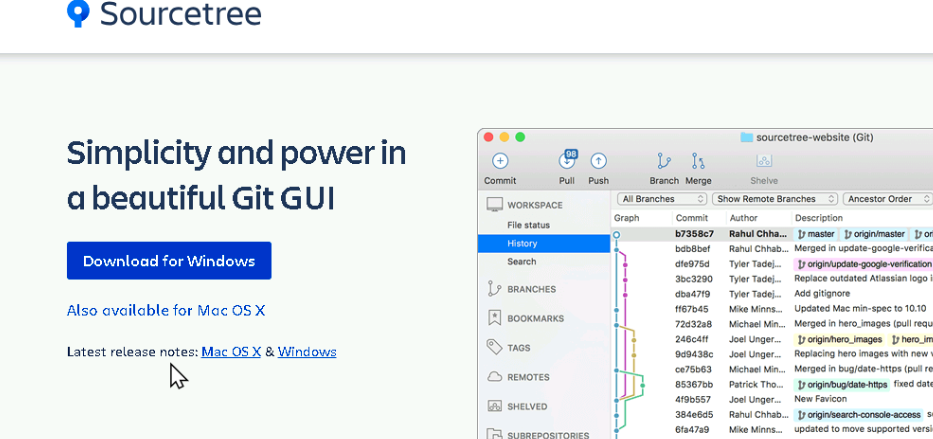Select History in sidebar
The height and width of the screenshot is (439, 933).
(543, 243)
